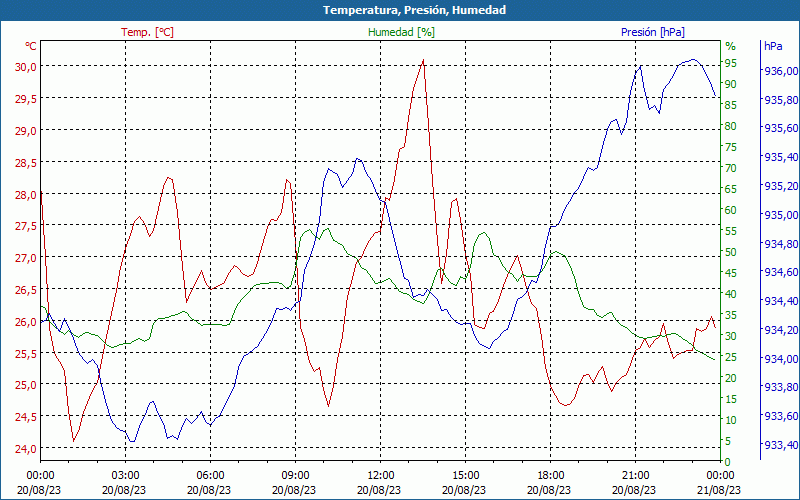800x500 pixels.
Task: Click the '06:00' time axis label
Action: coord(210,476)
